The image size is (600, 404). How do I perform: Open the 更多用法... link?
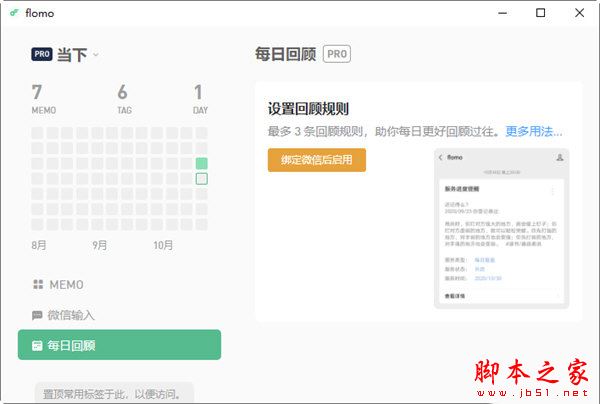tap(534, 131)
